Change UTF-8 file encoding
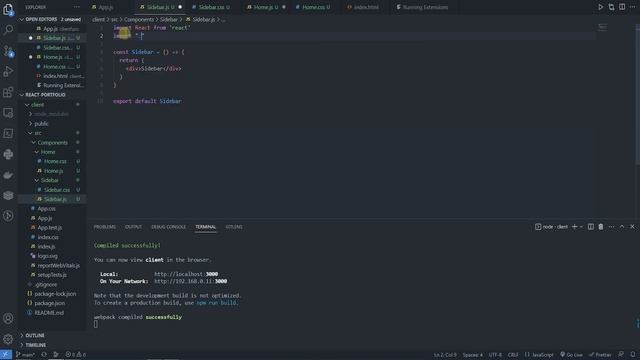640x360 pixels. [x=495, y=355]
